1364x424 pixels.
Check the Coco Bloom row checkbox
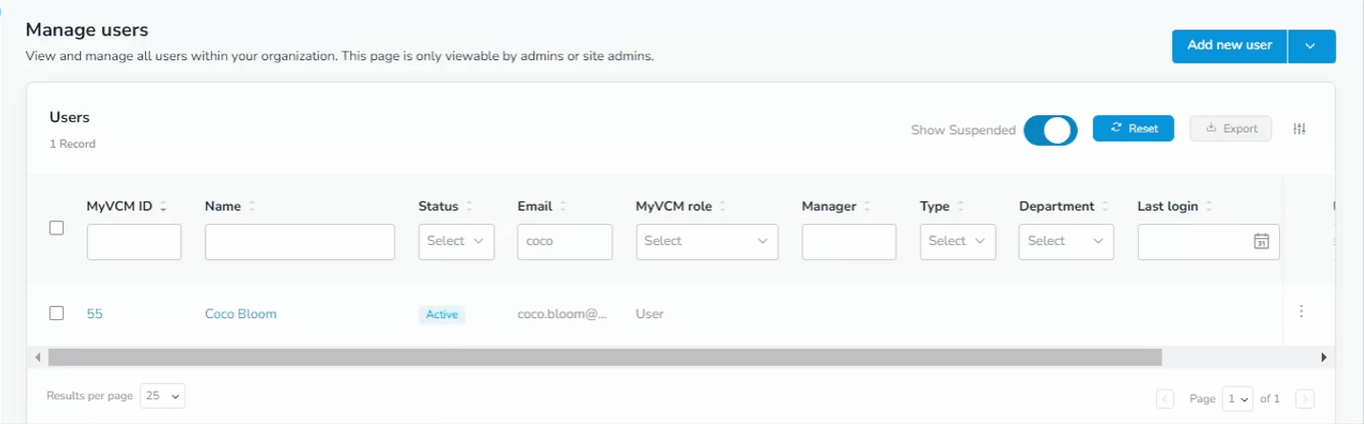57,313
